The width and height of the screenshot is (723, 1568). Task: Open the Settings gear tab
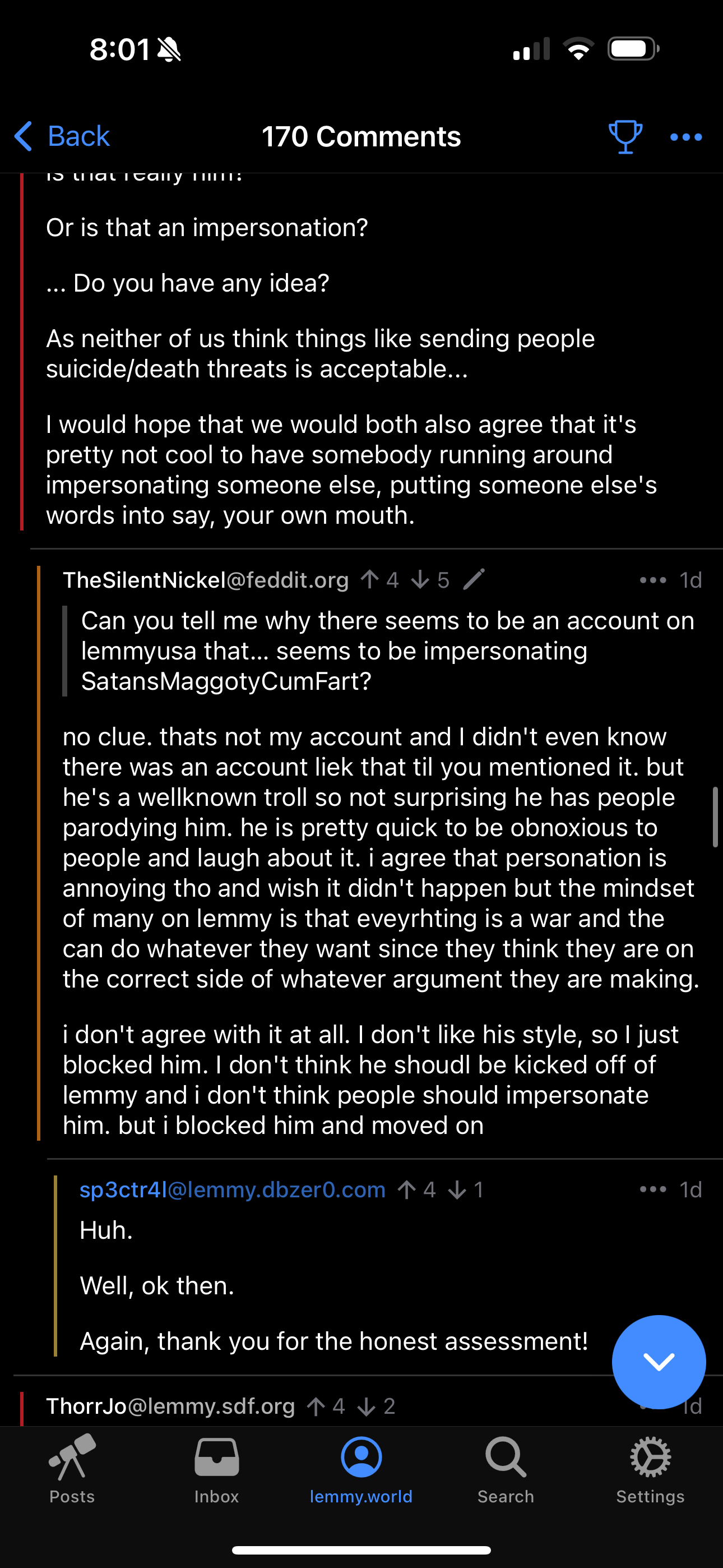click(650, 1469)
